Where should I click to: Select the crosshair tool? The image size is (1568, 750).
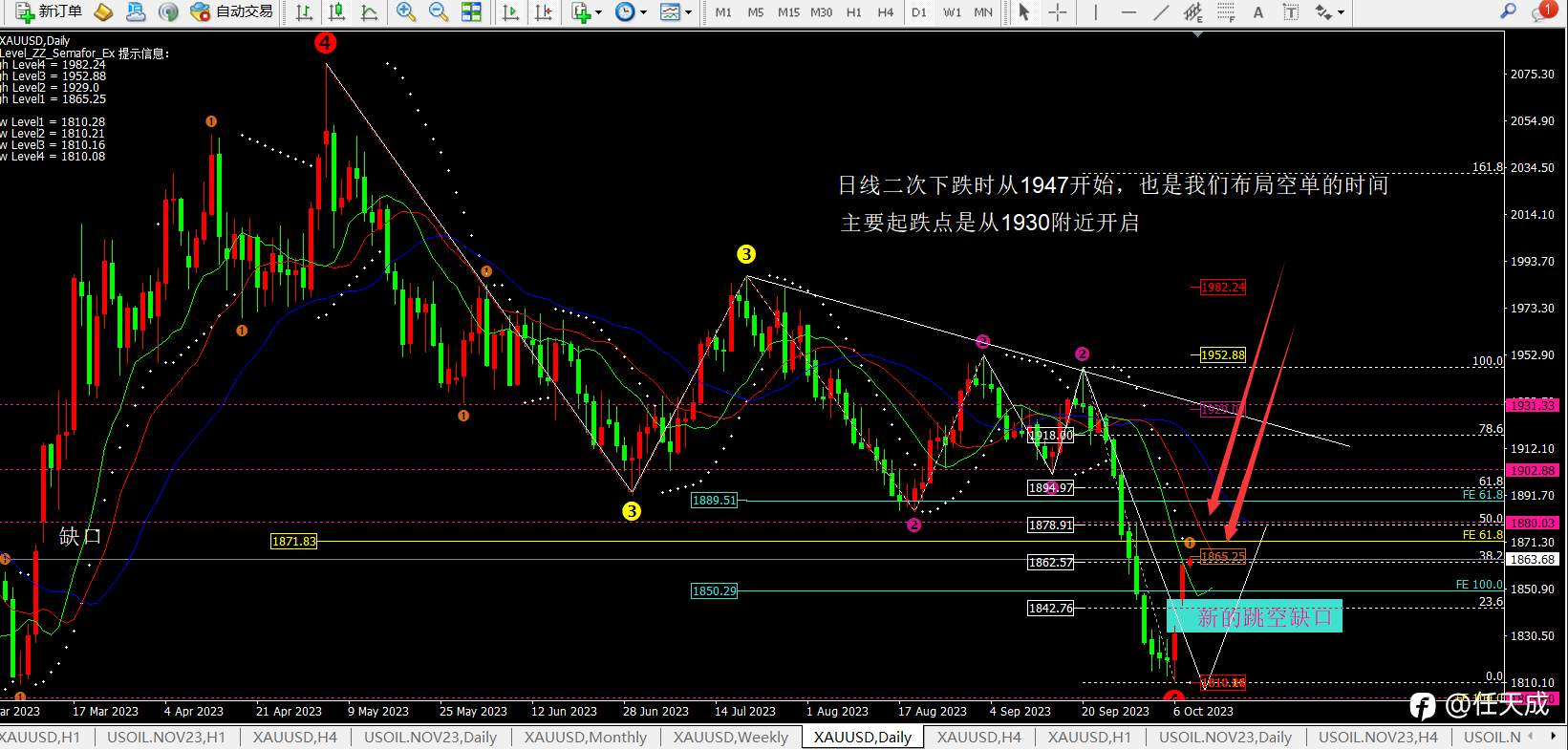[1057, 11]
